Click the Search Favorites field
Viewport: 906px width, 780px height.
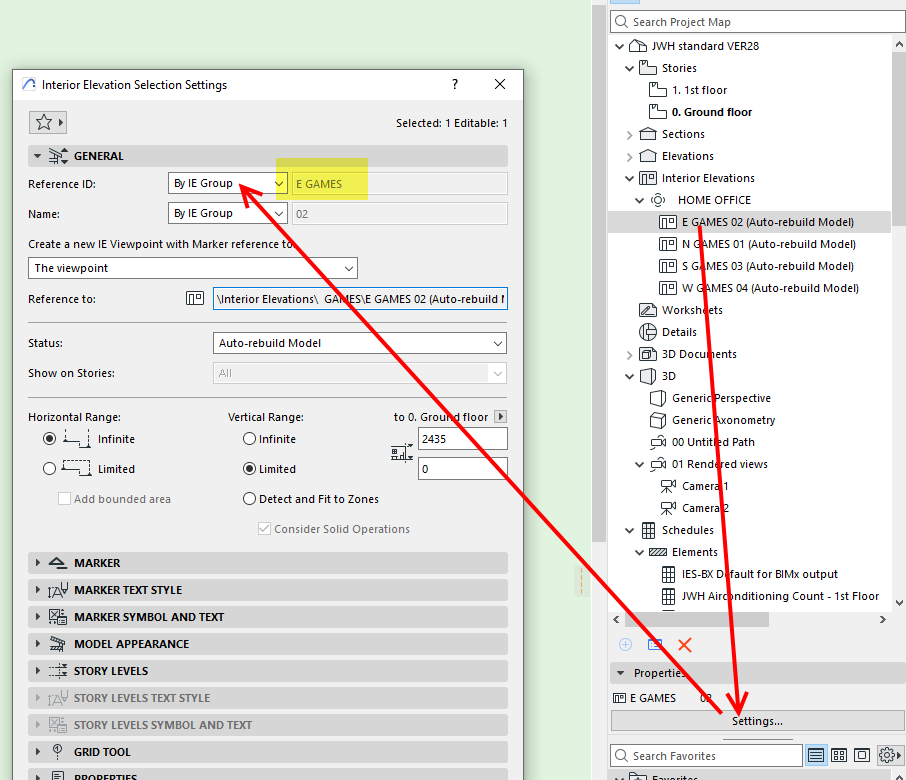[706, 755]
